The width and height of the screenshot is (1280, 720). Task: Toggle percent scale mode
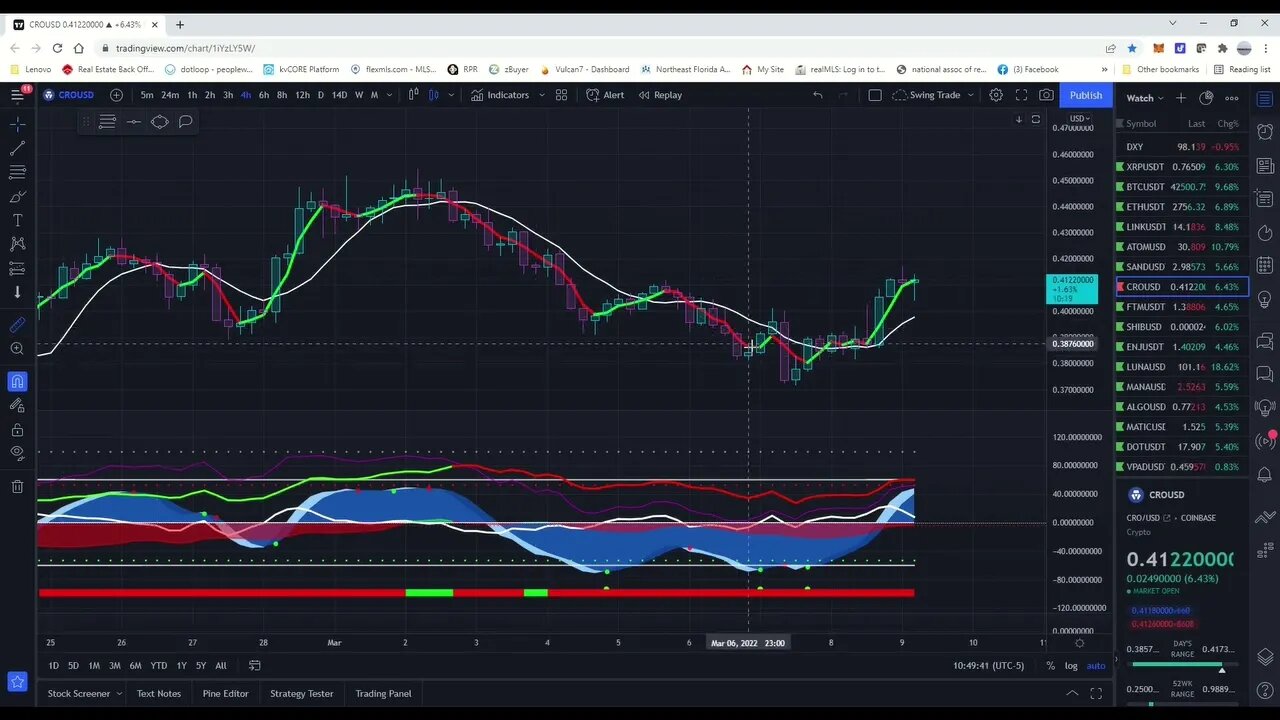point(1050,666)
